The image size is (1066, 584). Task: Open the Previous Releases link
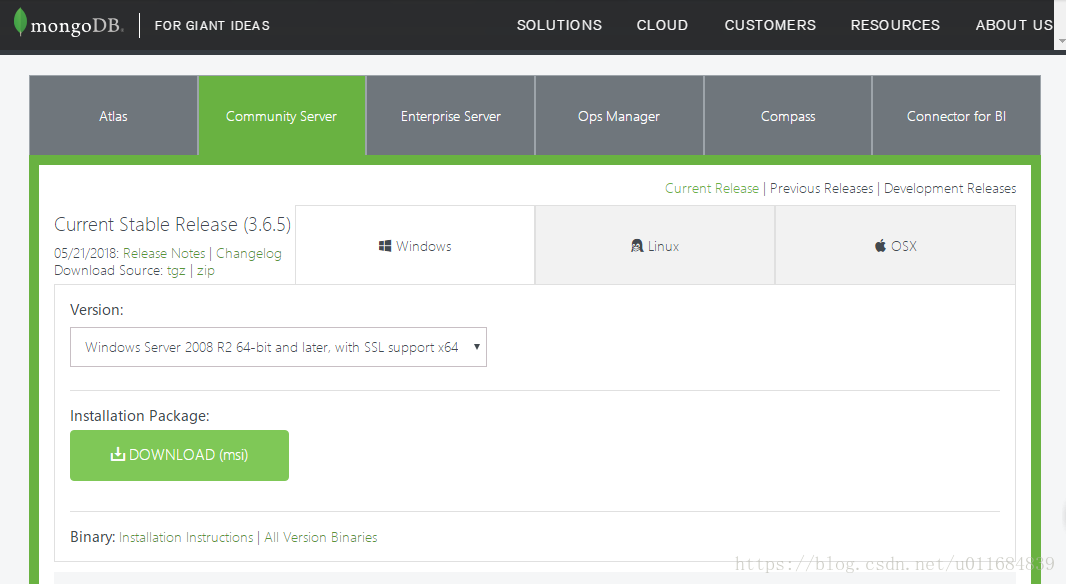[821, 188]
